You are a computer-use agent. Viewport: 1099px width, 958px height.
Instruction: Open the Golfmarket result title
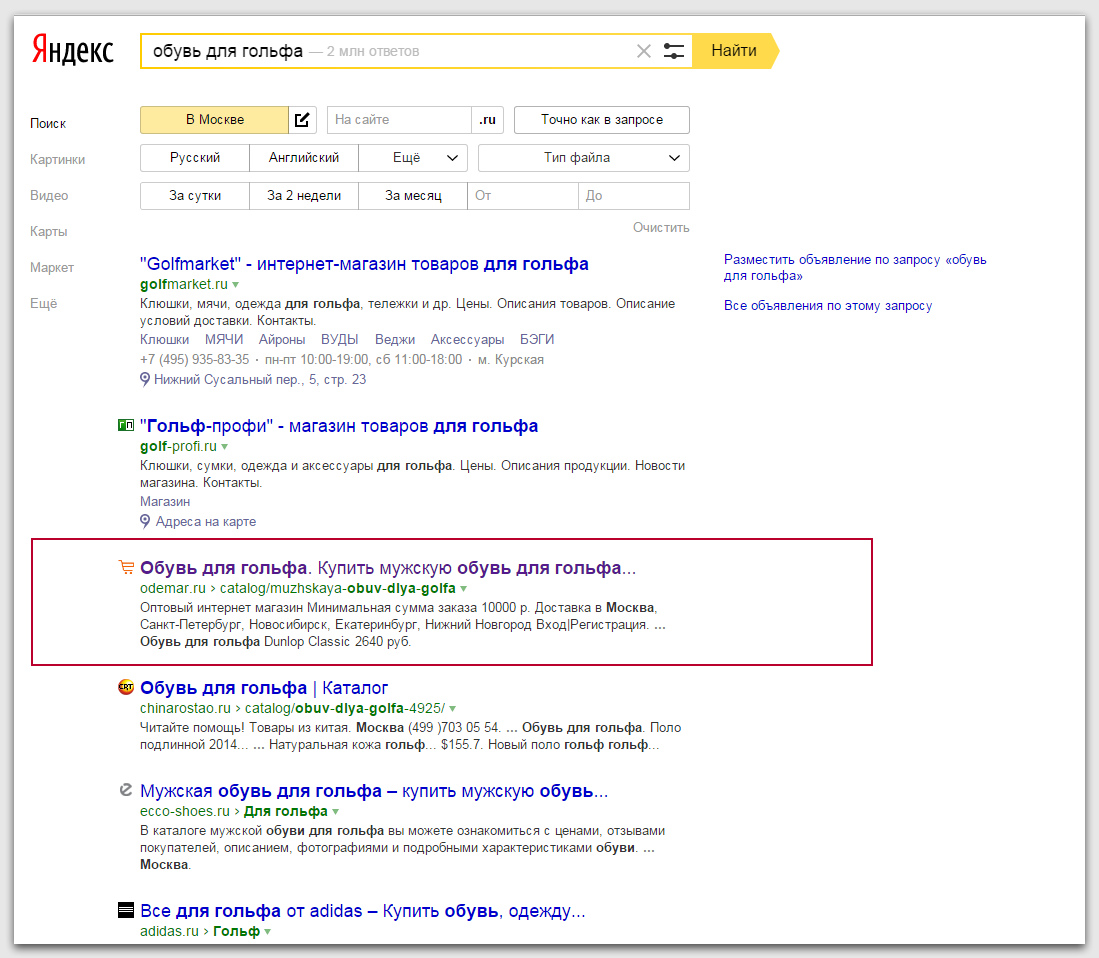(364, 264)
